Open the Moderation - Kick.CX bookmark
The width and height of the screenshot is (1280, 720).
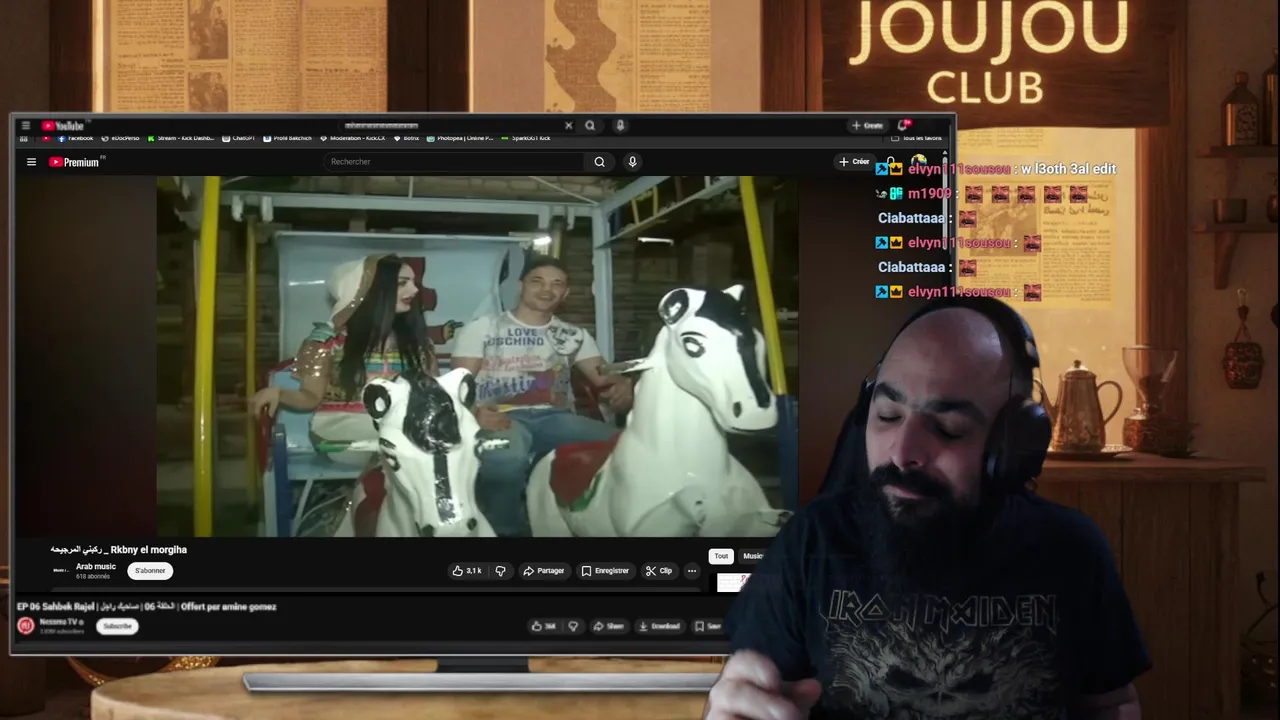pyautogui.click(x=353, y=139)
